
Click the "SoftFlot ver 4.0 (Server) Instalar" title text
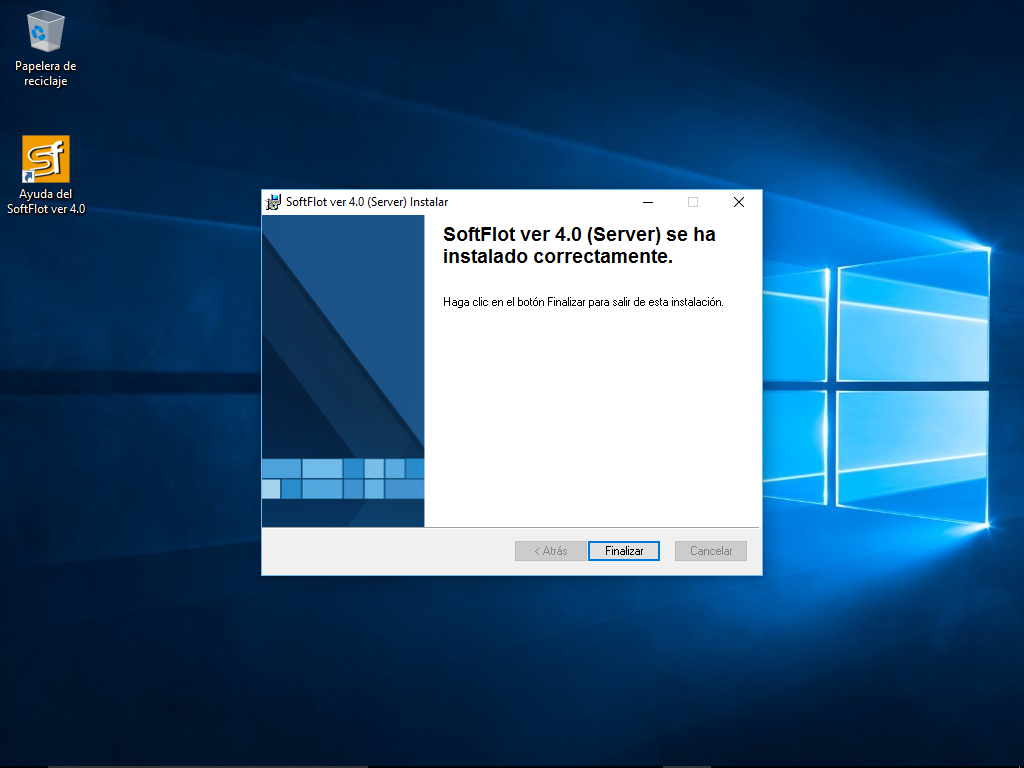point(367,202)
